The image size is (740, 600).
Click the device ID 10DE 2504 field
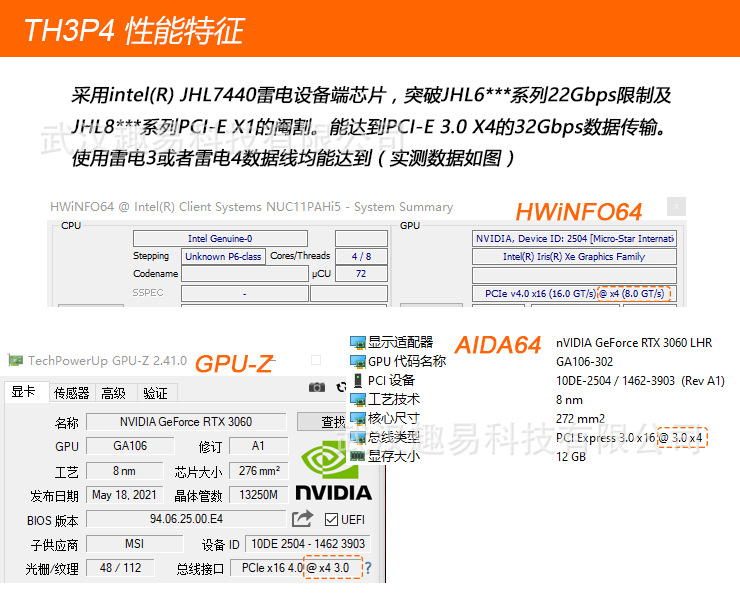(x=308, y=544)
